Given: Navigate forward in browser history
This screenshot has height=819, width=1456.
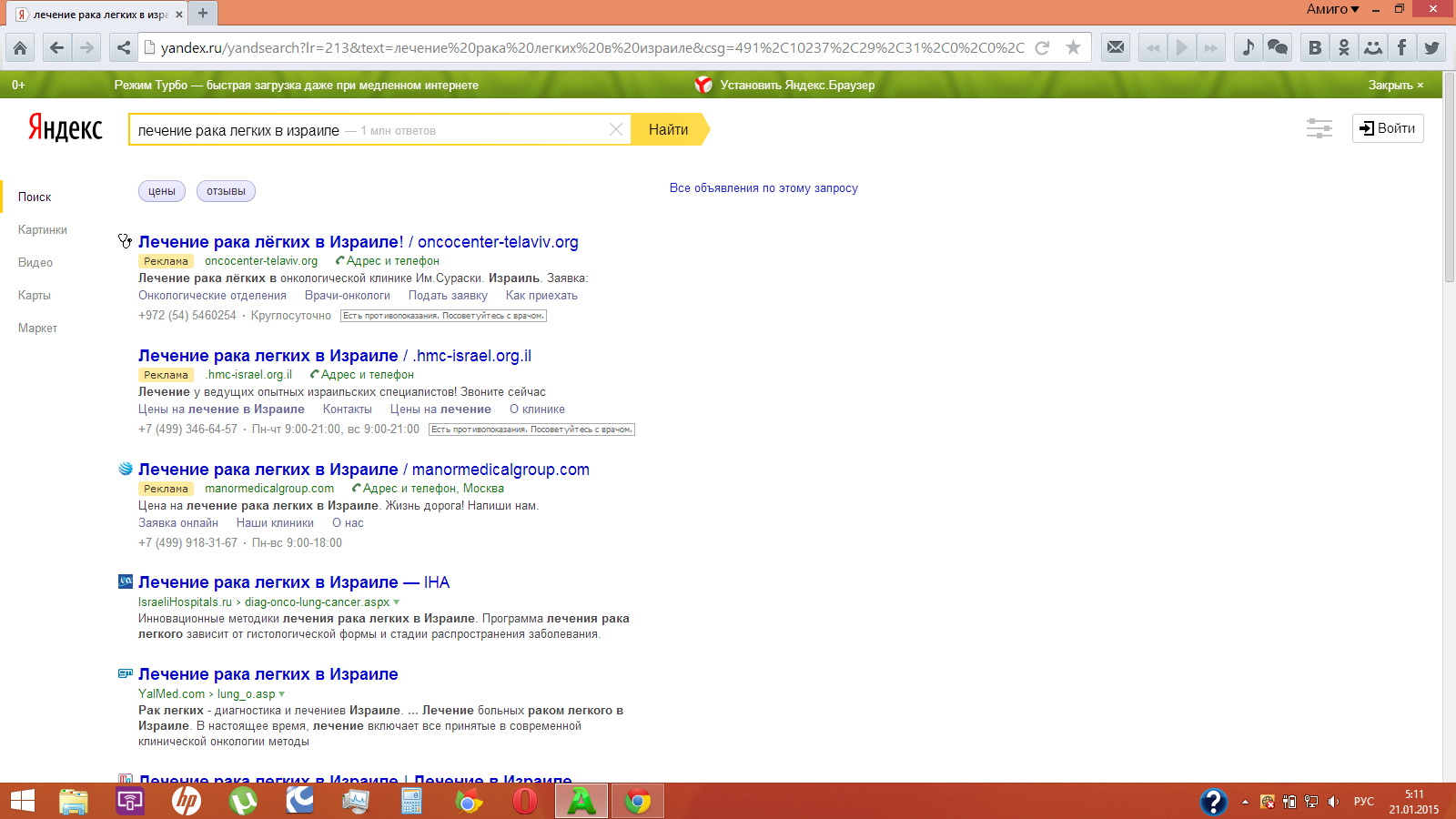Looking at the screenshot, I should point(86,47).
